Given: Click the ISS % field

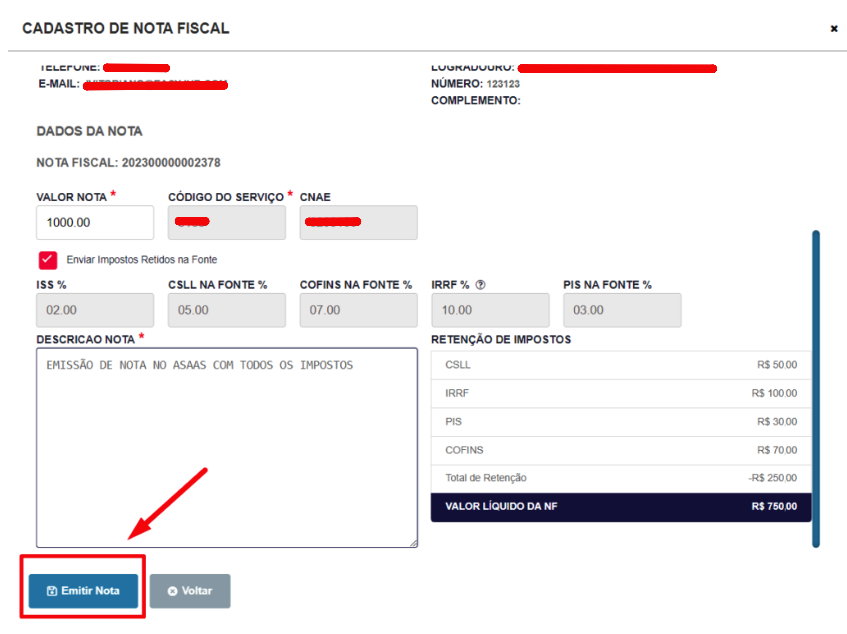Looking at the screenshot, I should pos(95,310).
